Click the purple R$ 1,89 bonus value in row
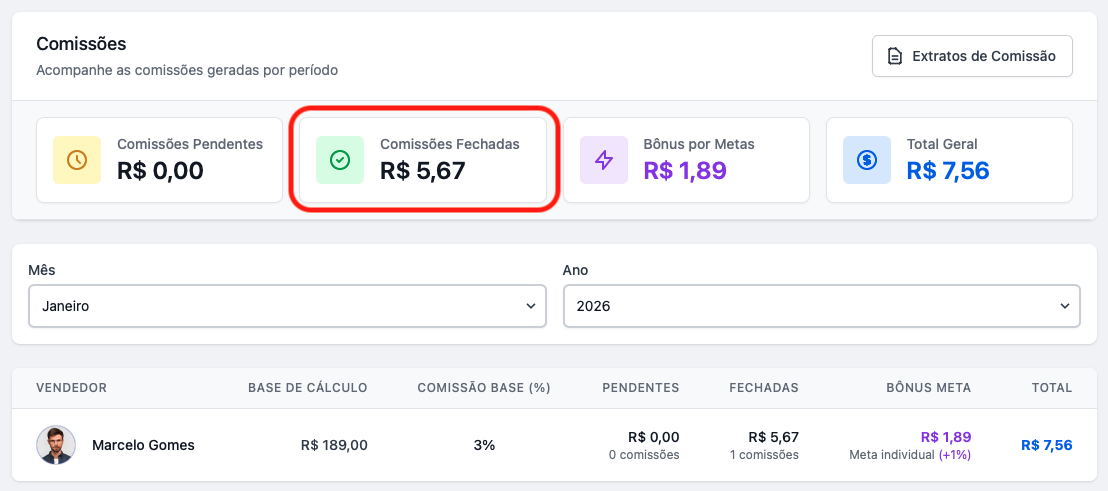Screen dimensions: 1108x491 [x=945, y=437]
